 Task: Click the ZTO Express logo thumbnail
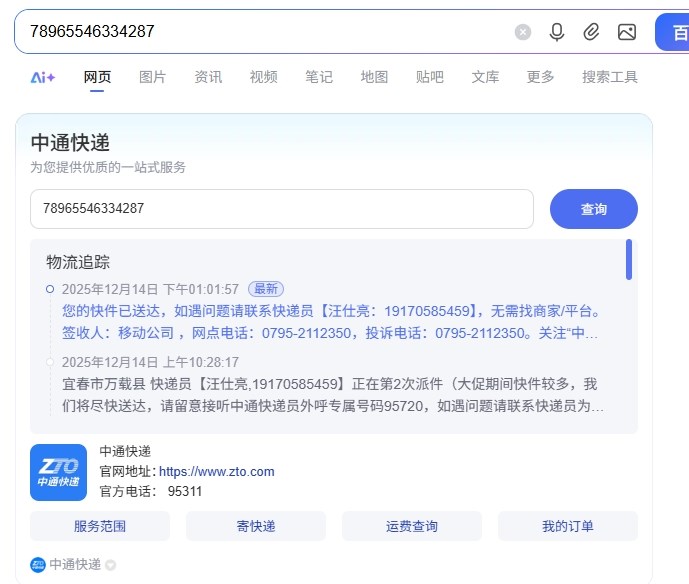[58, 472]
